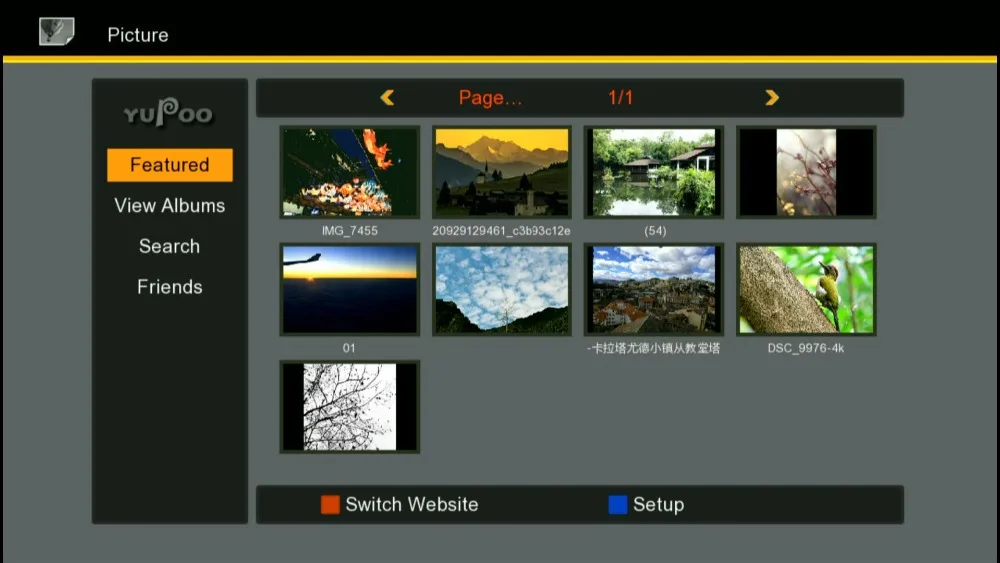Open the DSC_9976-4k woodpecker thumbnail
Image resolution: width=1000 pixels, height=563 pixels.
806,289
